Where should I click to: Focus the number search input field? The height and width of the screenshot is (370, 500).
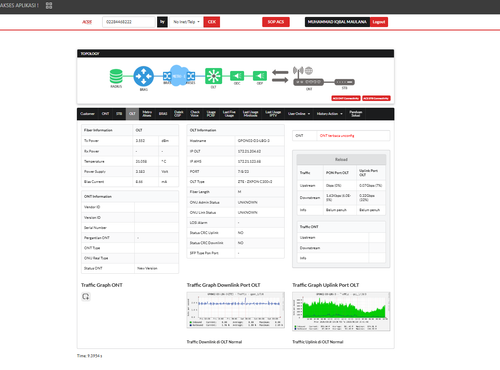[129, 22]
